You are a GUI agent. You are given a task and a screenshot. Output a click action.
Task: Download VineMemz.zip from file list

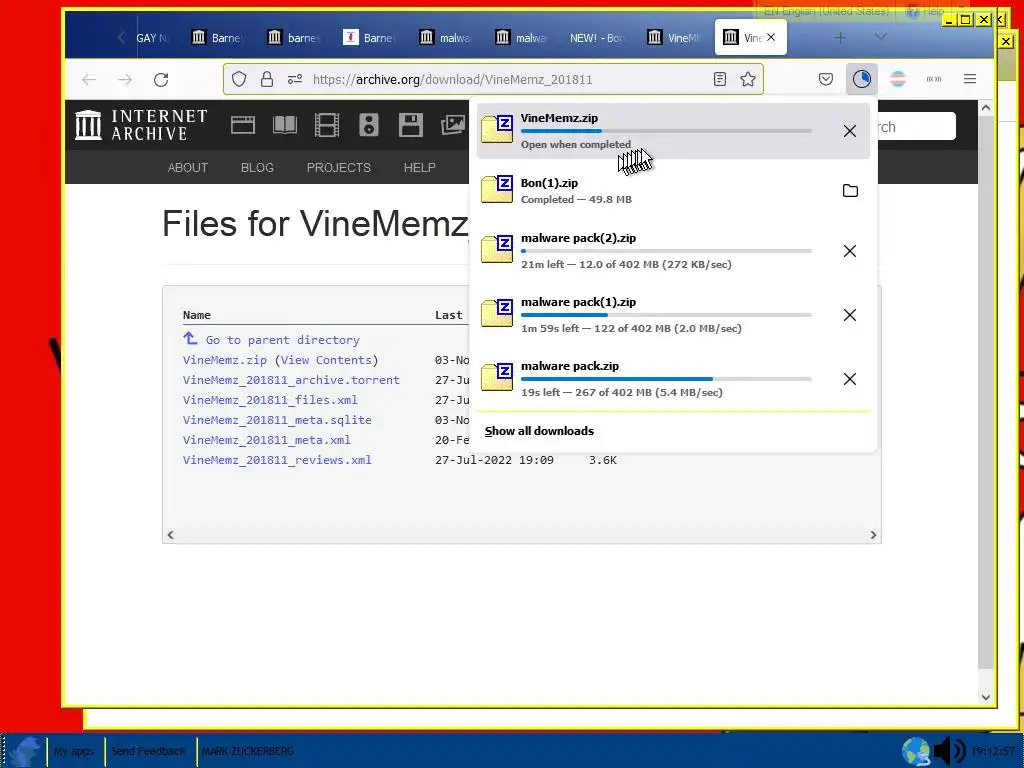click(225, 360)
